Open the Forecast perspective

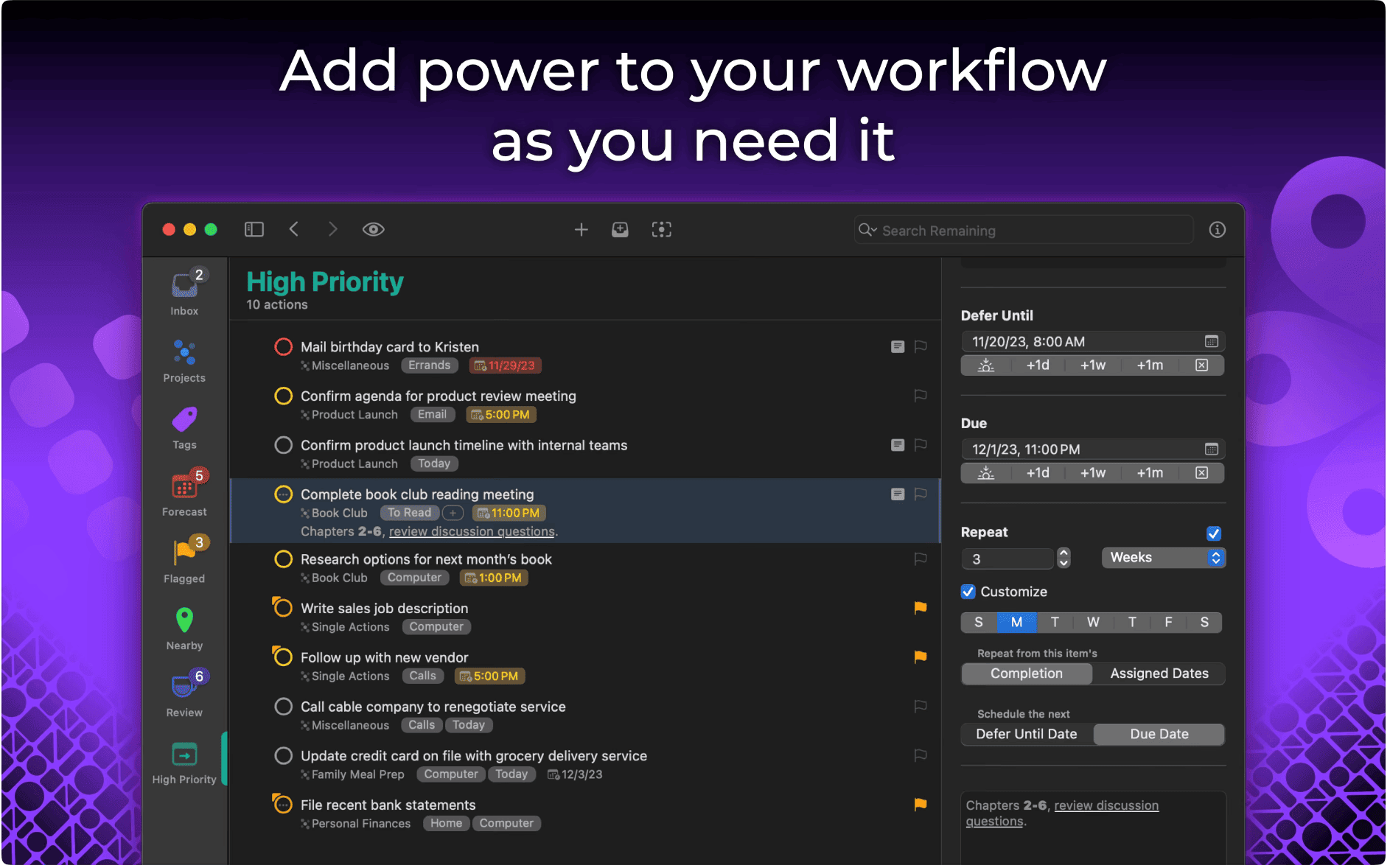pyautogui.click(x=184, y=493)
